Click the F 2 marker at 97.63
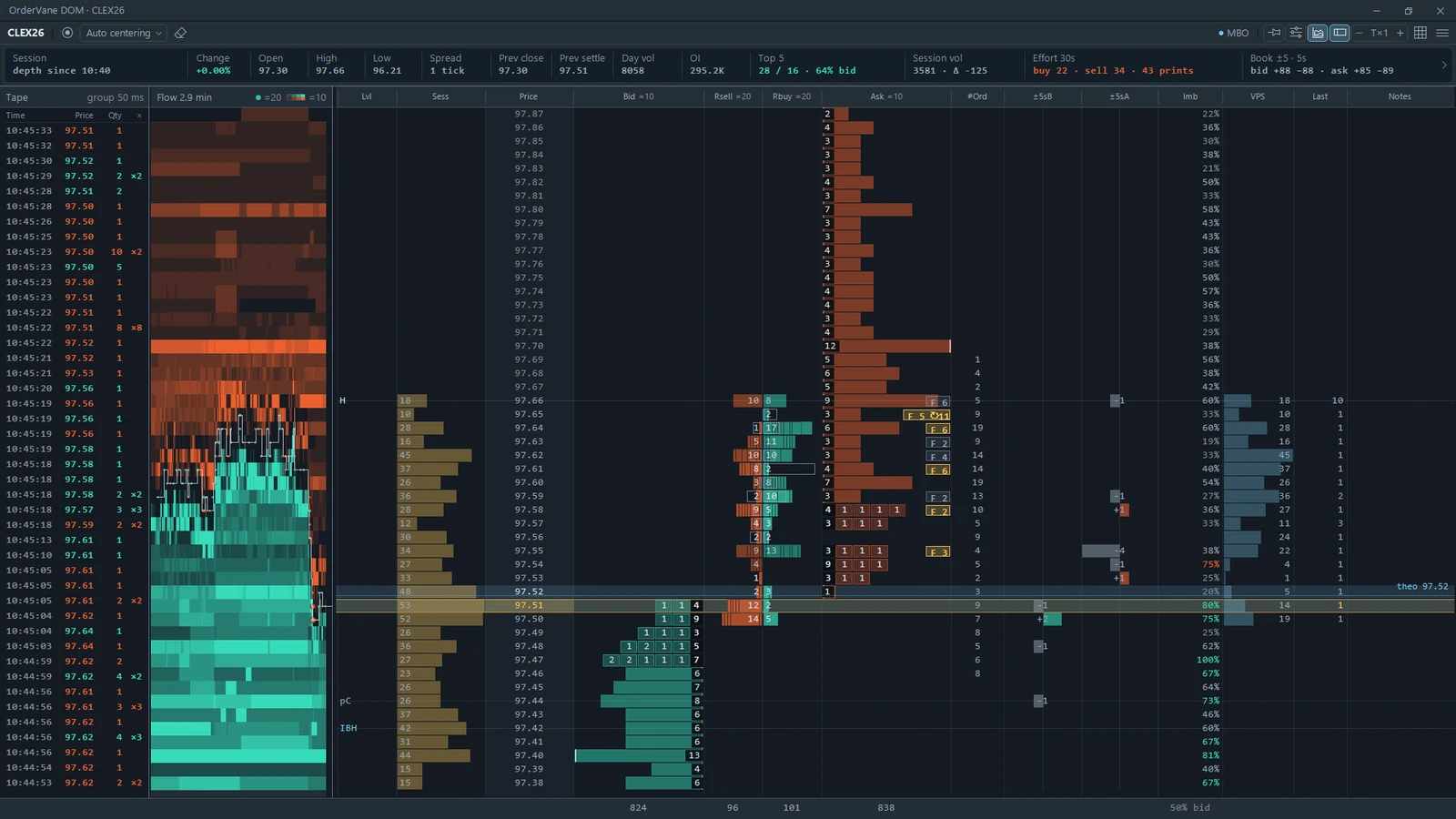 tap(939, 443)
